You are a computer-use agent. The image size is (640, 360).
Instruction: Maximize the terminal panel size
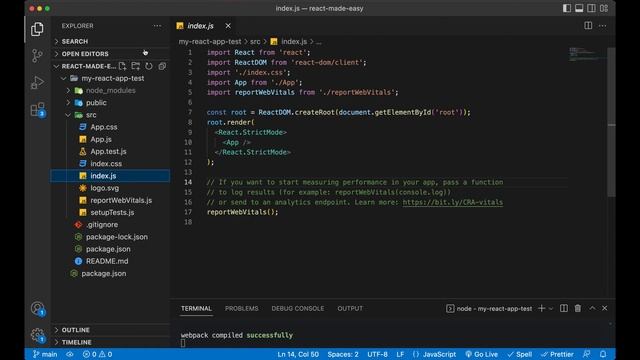pos(592,309)
